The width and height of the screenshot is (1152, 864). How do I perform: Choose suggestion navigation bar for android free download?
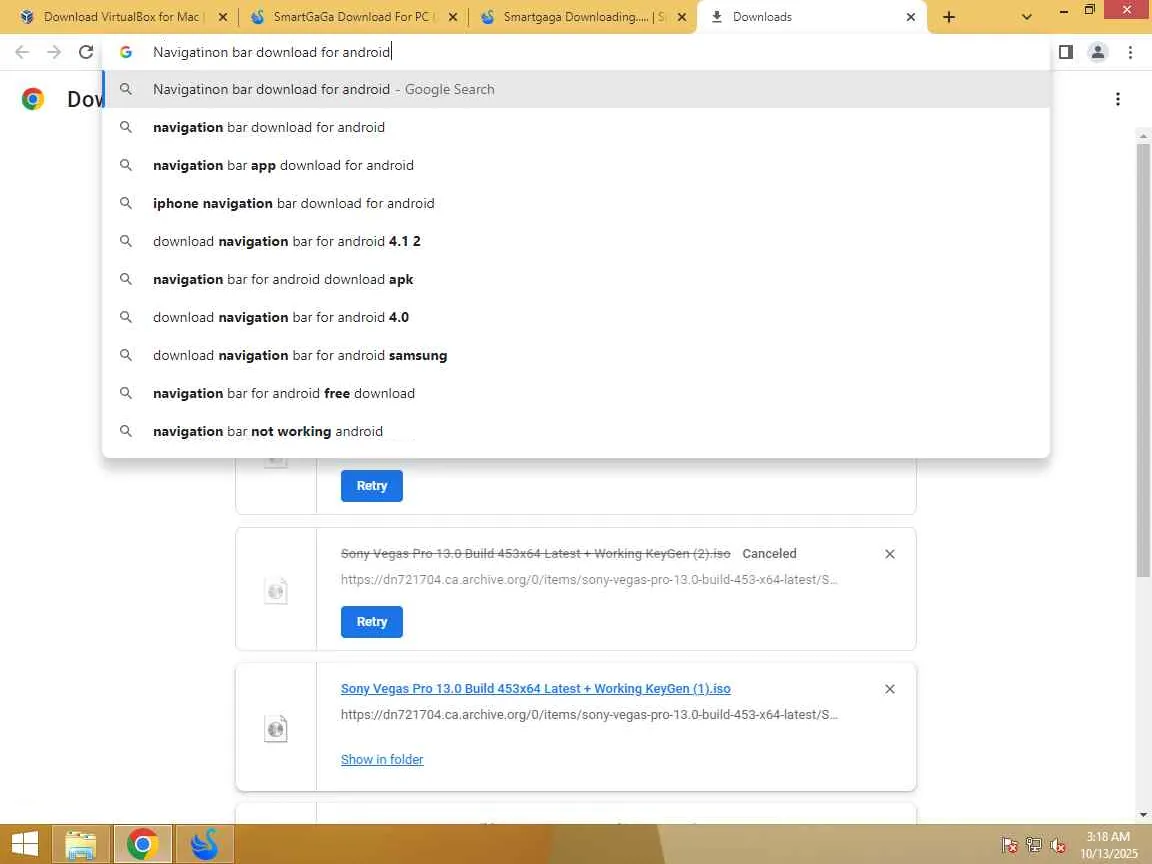tap(576, 394)
